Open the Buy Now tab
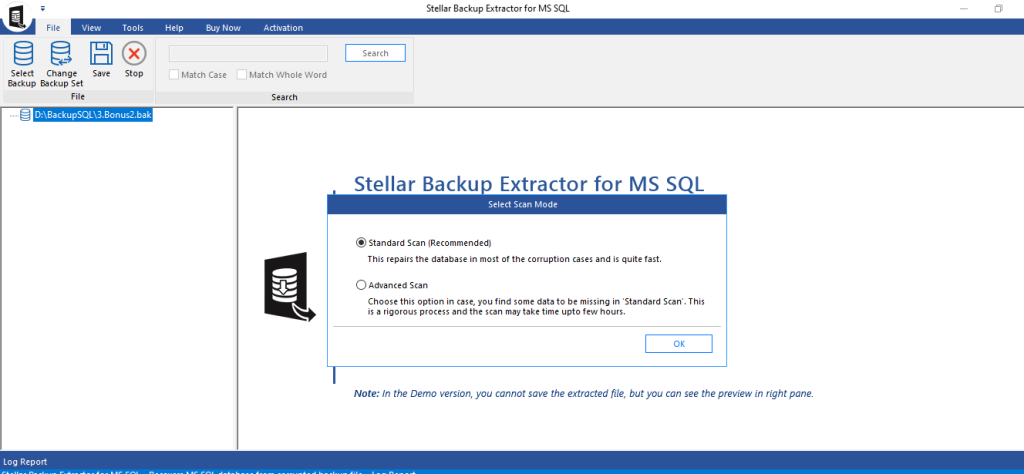Viewport: 1024px width, 474px height. pos(223,27)
